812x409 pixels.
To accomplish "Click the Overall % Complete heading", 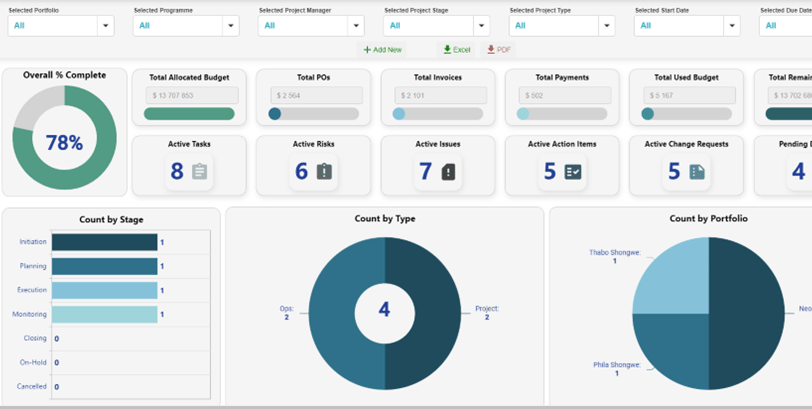I will pos(65,75).
